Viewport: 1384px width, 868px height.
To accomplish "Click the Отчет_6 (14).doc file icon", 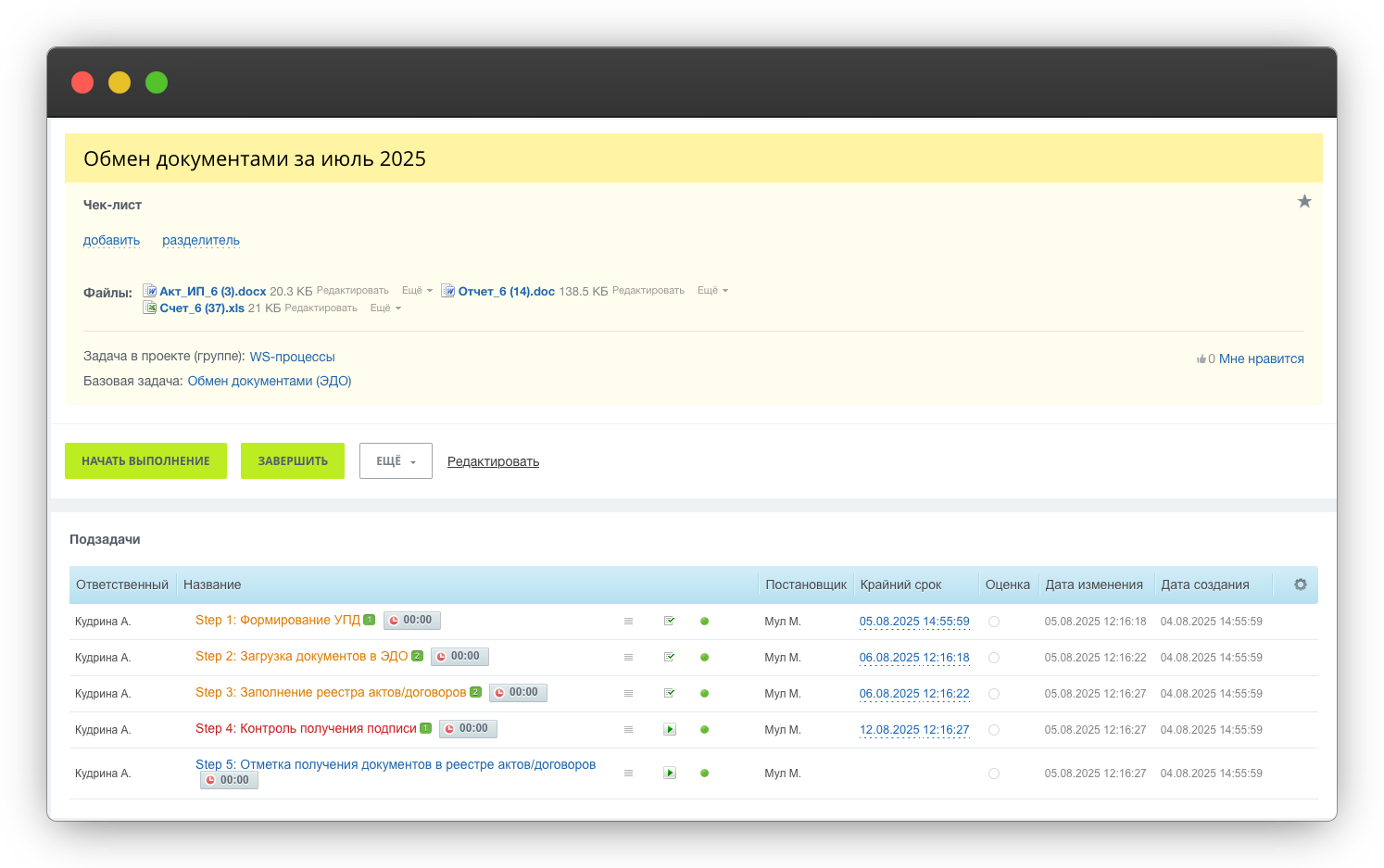I will [x=448, y=290].
